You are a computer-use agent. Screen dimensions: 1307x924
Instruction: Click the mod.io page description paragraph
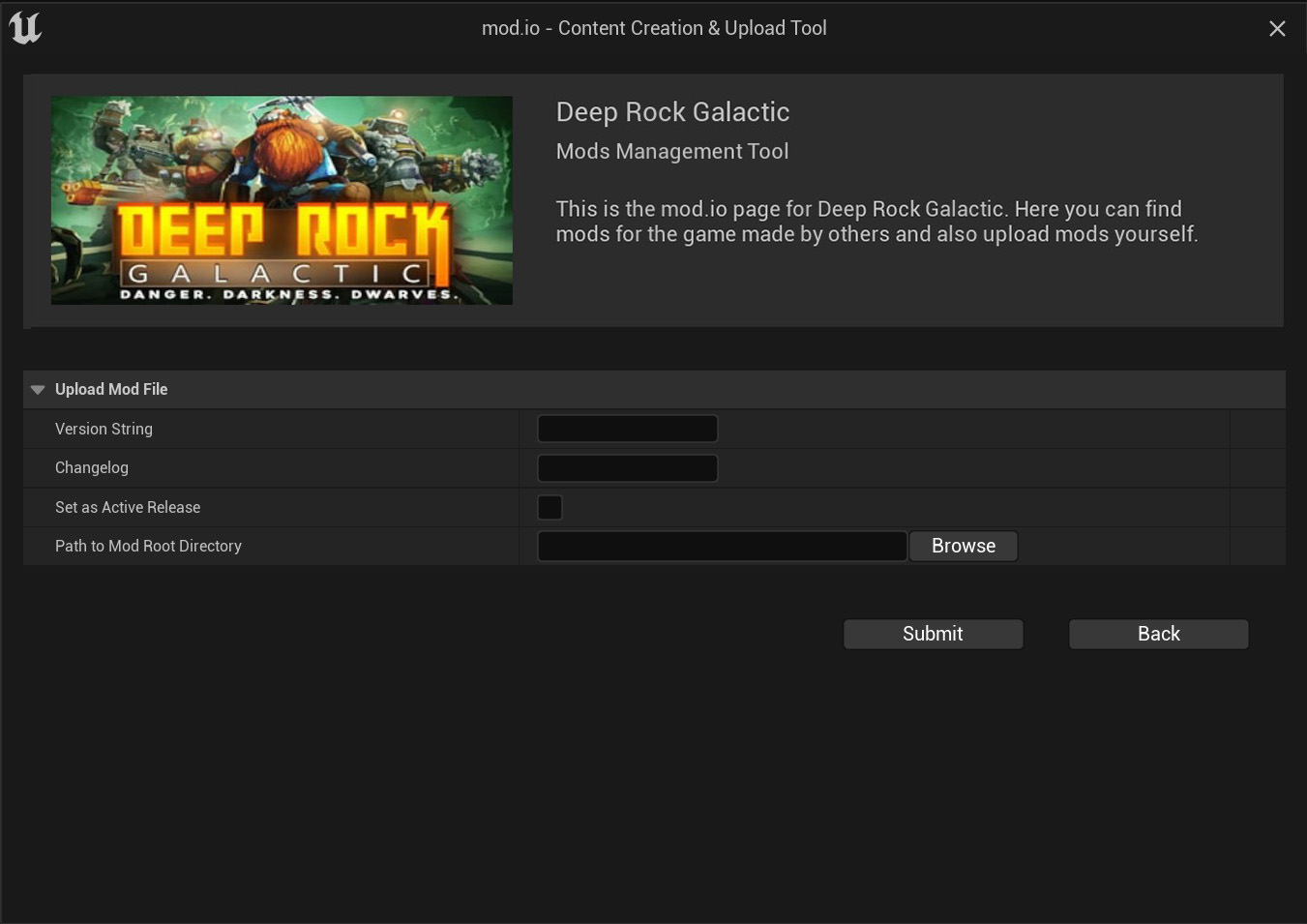pyautogui.click(x=876, y=222)
